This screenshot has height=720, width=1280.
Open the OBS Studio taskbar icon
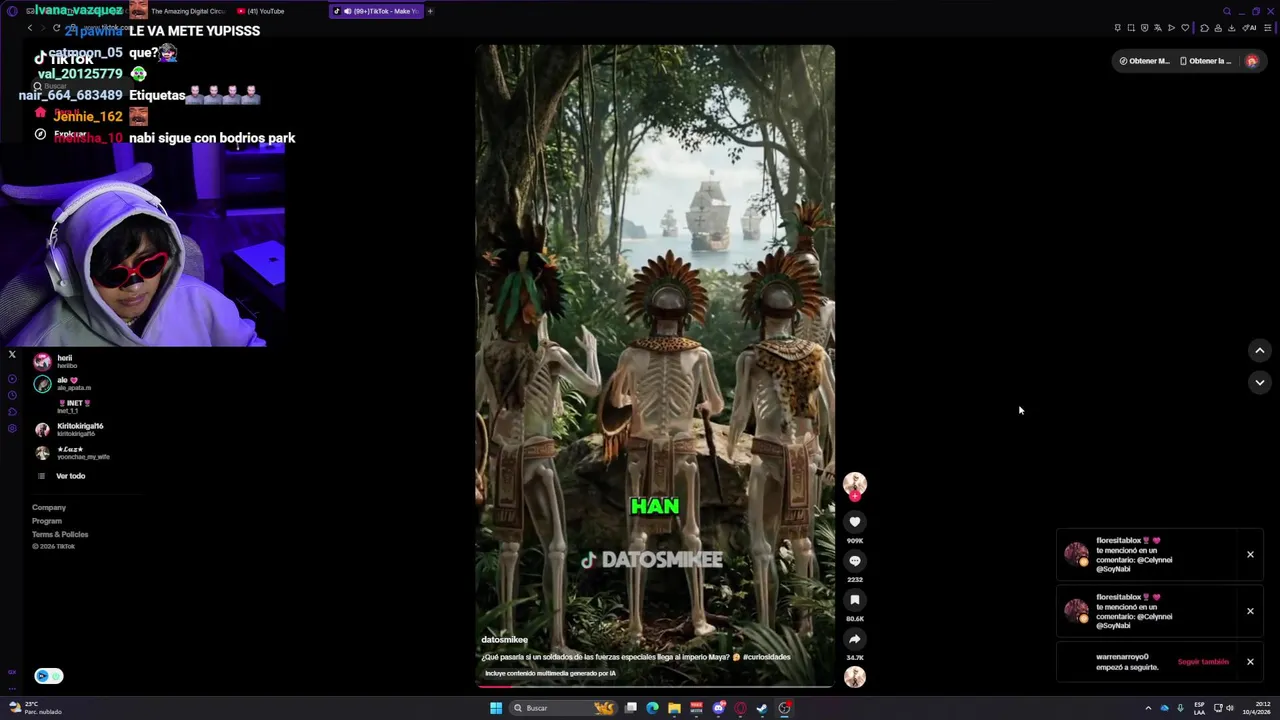pyautogui.click(x=785, y=708)
